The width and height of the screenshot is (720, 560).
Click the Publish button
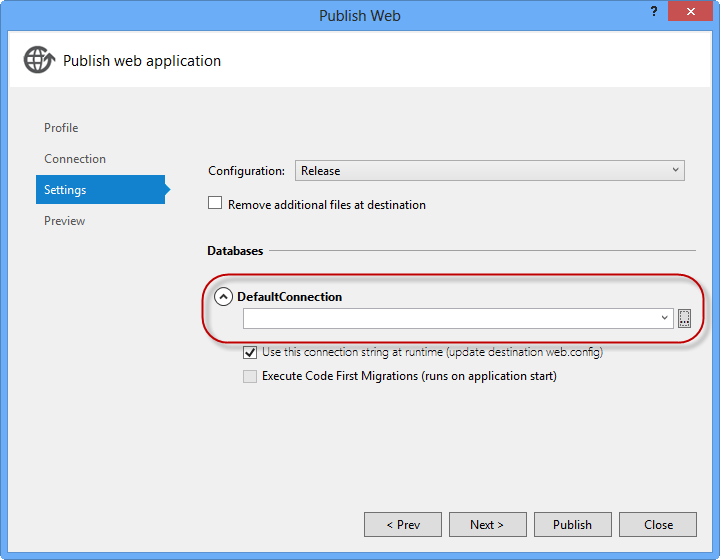[572, 524]
